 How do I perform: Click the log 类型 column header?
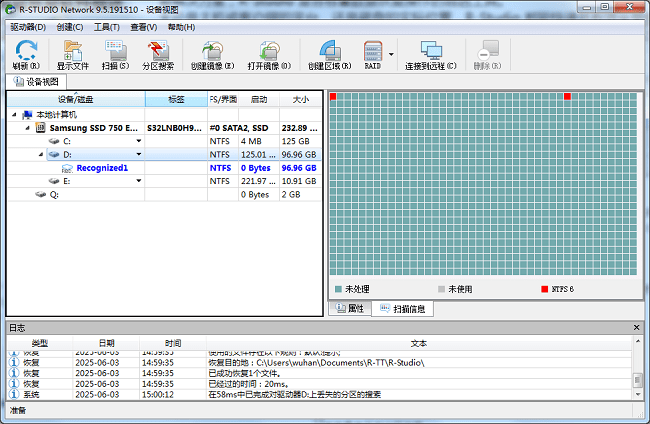tap(40, 343)
